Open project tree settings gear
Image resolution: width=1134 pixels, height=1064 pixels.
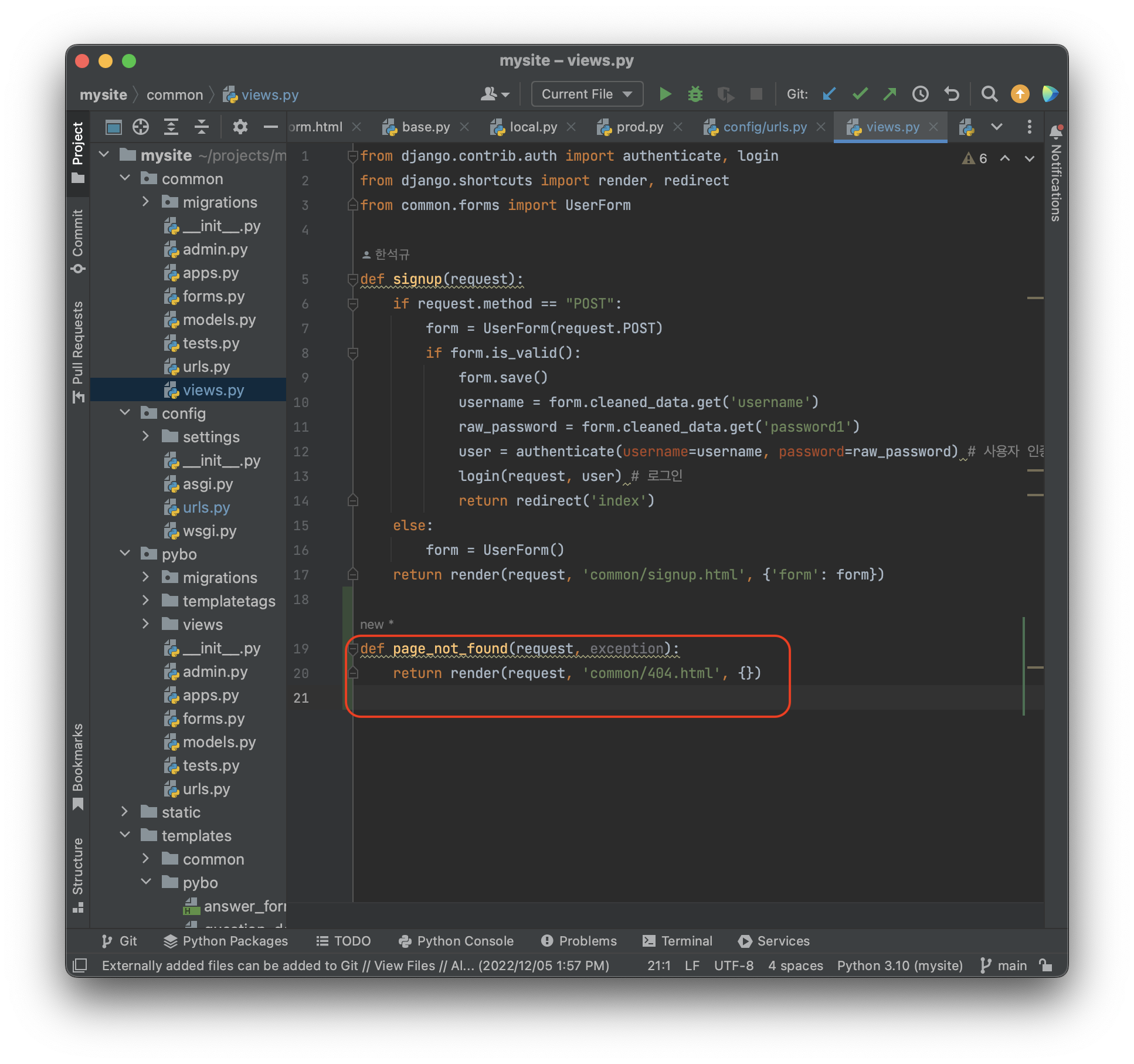240,127
